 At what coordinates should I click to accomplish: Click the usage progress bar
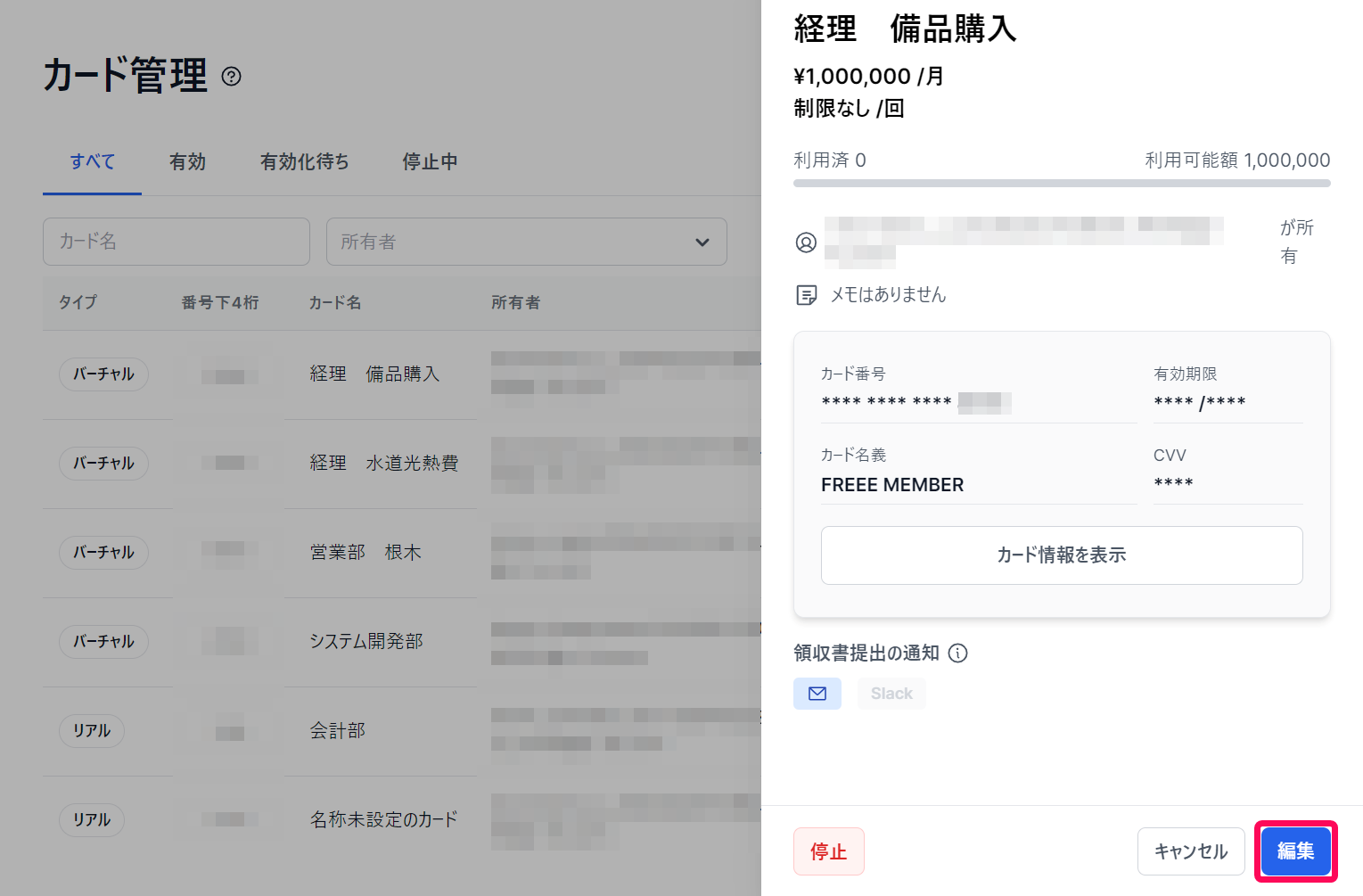click(x=1062, y=184)
